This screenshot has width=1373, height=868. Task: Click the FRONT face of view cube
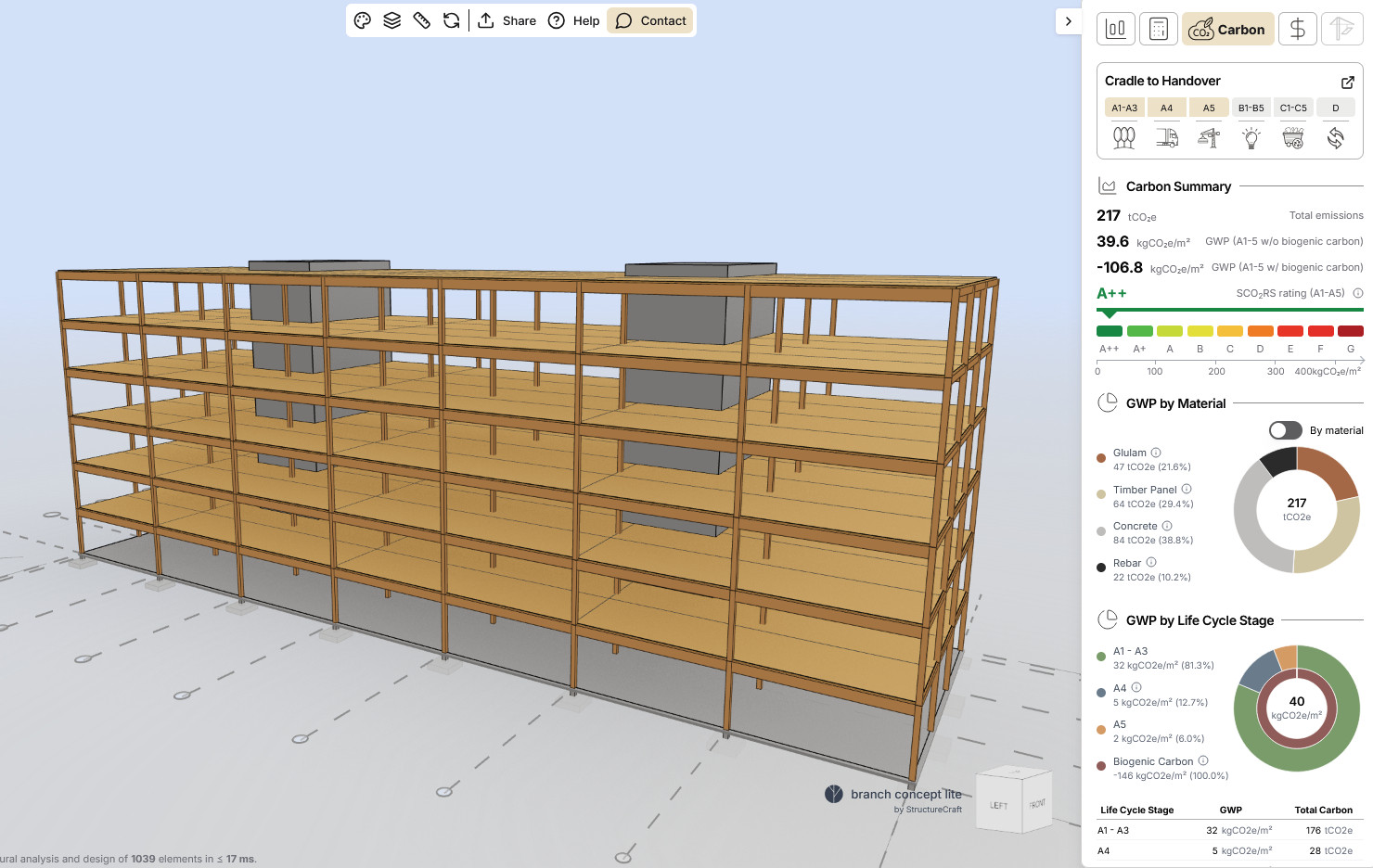(1036, 802)
